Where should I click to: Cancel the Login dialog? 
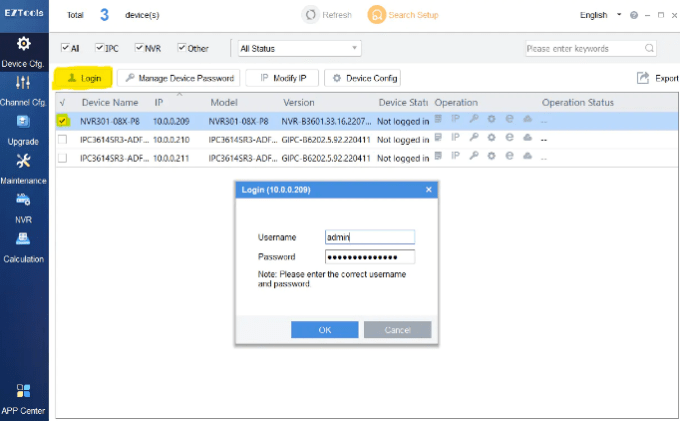pos(397,330)
